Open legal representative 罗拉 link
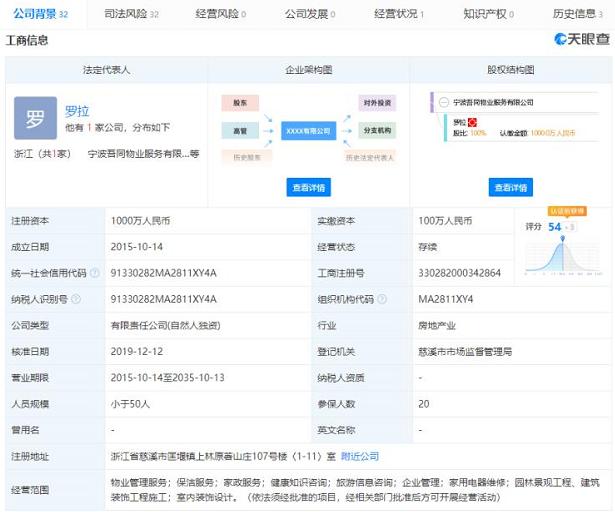 point(77,111)
